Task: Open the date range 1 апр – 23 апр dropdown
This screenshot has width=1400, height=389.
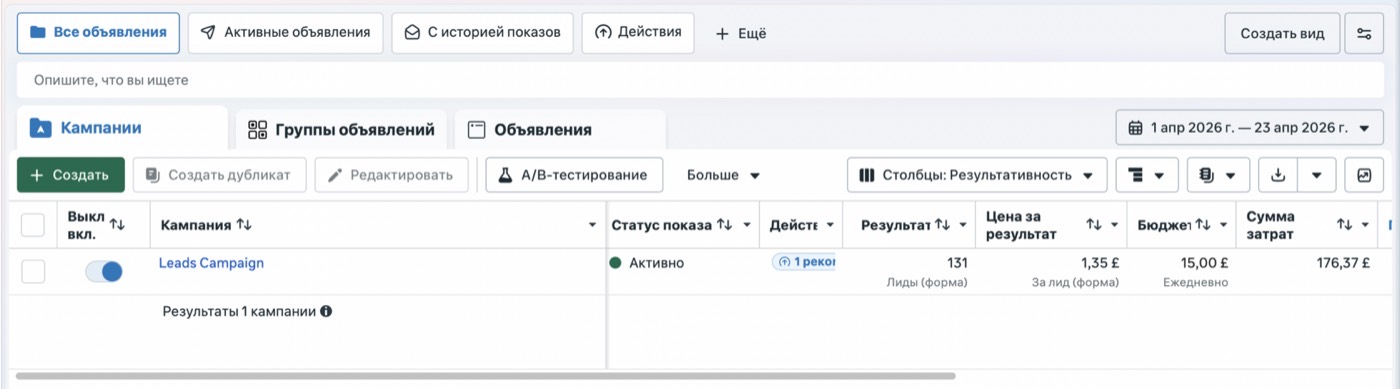Action: 1250,128
